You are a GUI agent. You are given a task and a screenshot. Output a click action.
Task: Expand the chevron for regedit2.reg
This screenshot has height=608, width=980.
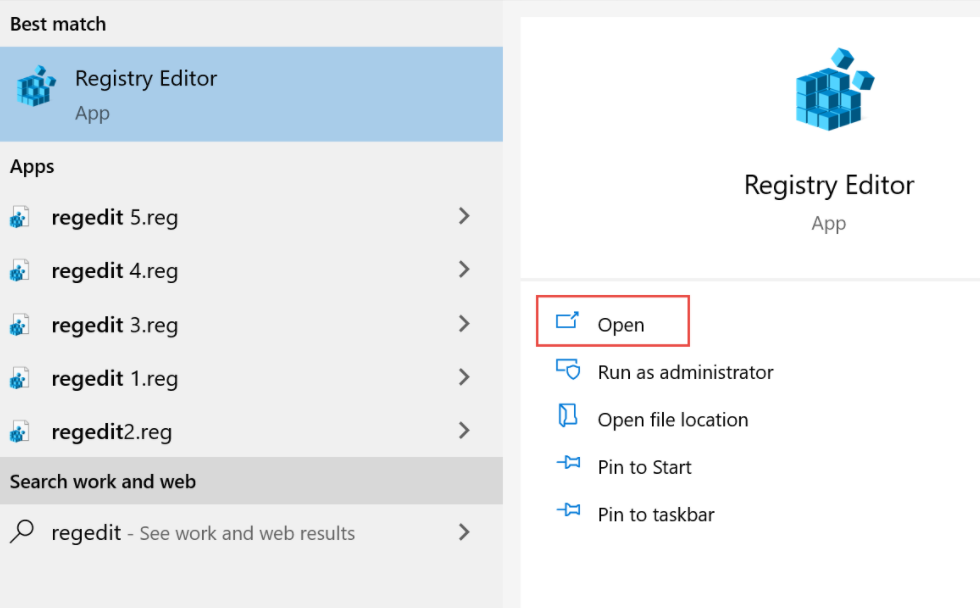point(464,431)
